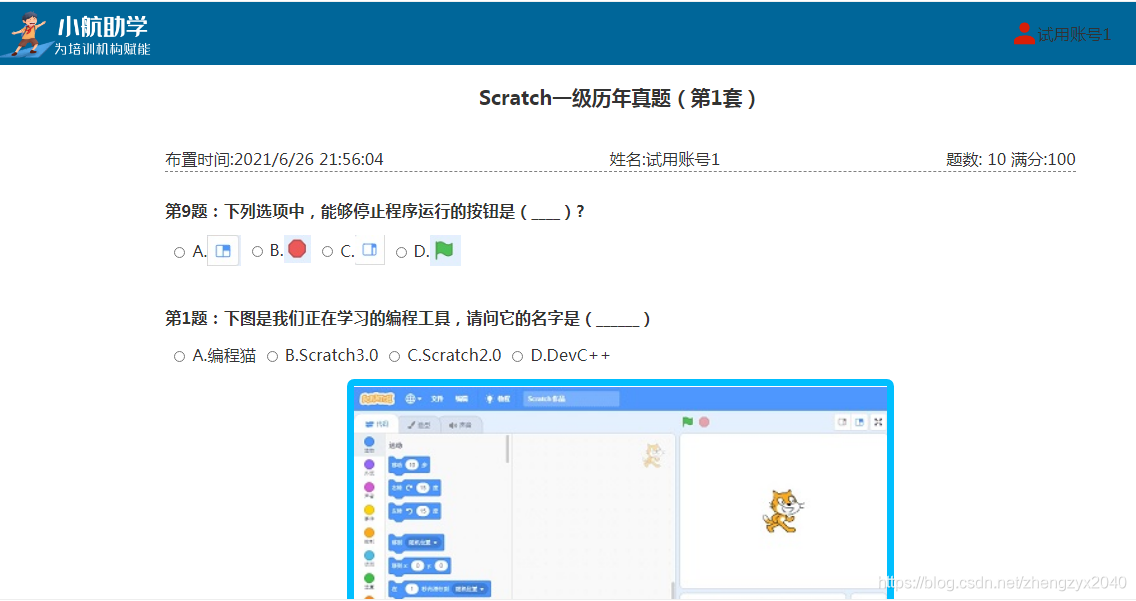This screenshot has height=601, width=1136.
Task: Open the globe language dropdown in Scratch
Action: (x=413, y=399)
